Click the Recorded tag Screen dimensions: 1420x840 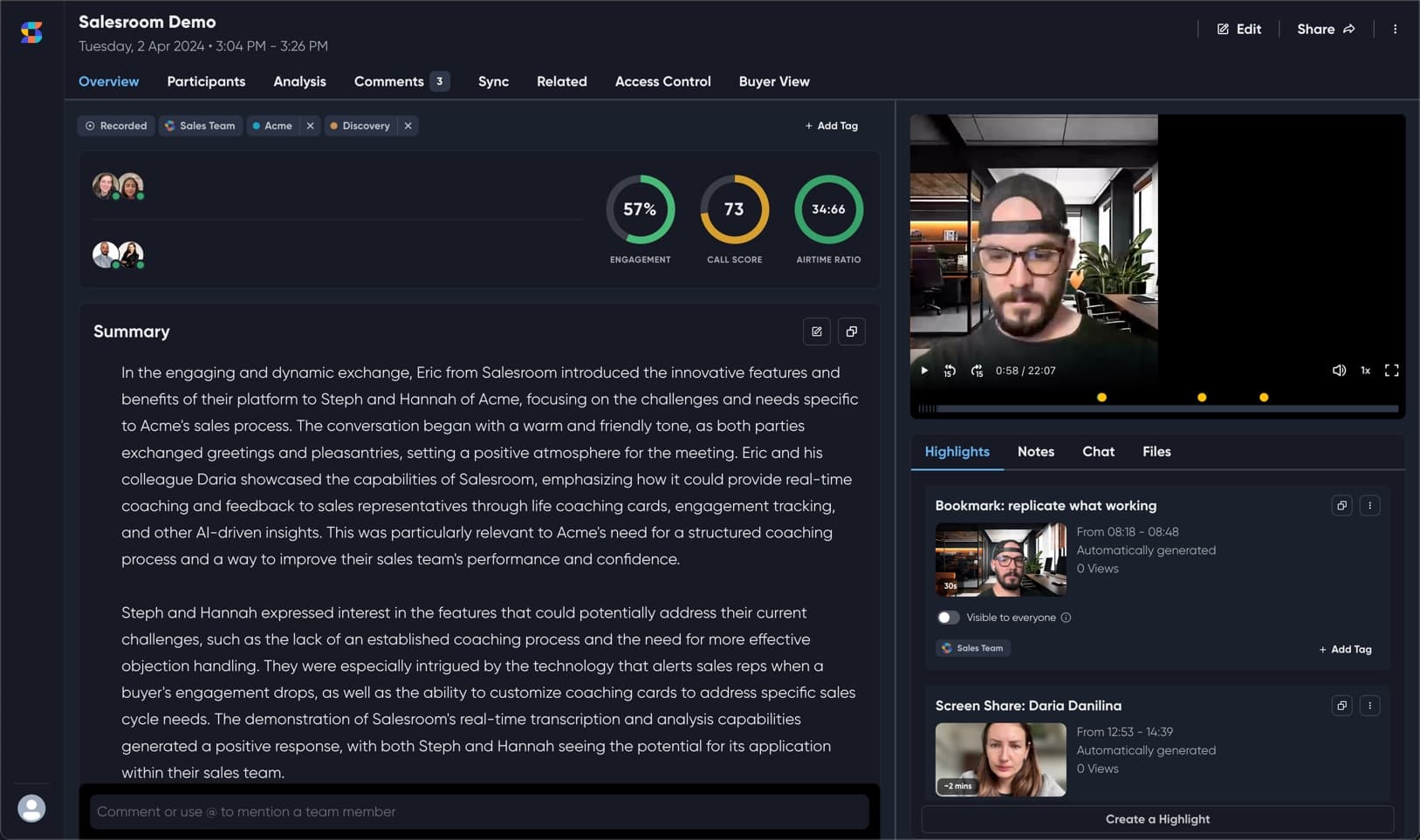(116, 126)
